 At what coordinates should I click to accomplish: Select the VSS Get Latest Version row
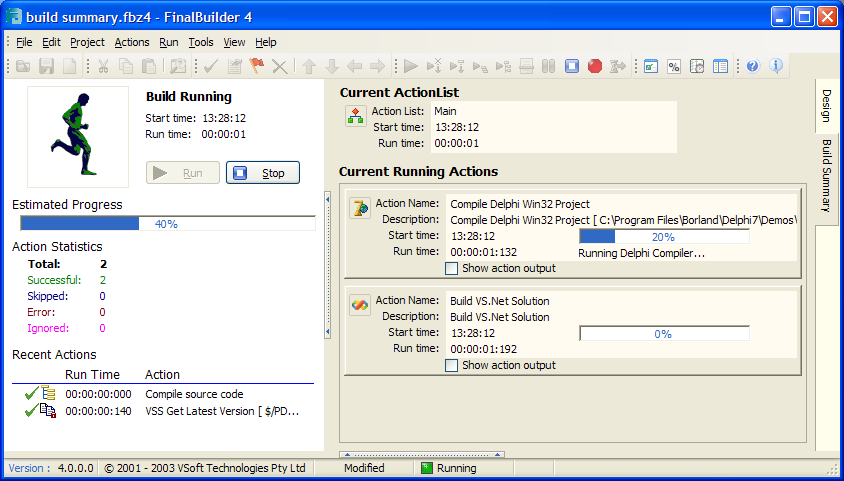163,411
